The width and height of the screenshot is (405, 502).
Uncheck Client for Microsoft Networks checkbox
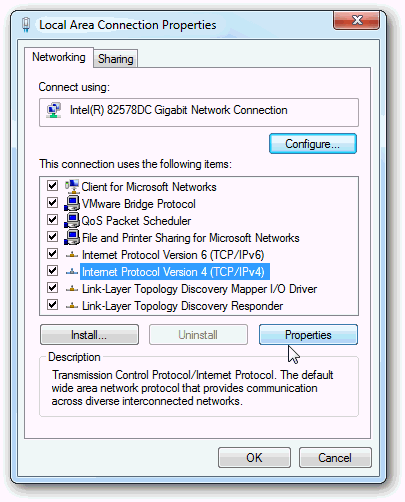[x=52, y=185]
